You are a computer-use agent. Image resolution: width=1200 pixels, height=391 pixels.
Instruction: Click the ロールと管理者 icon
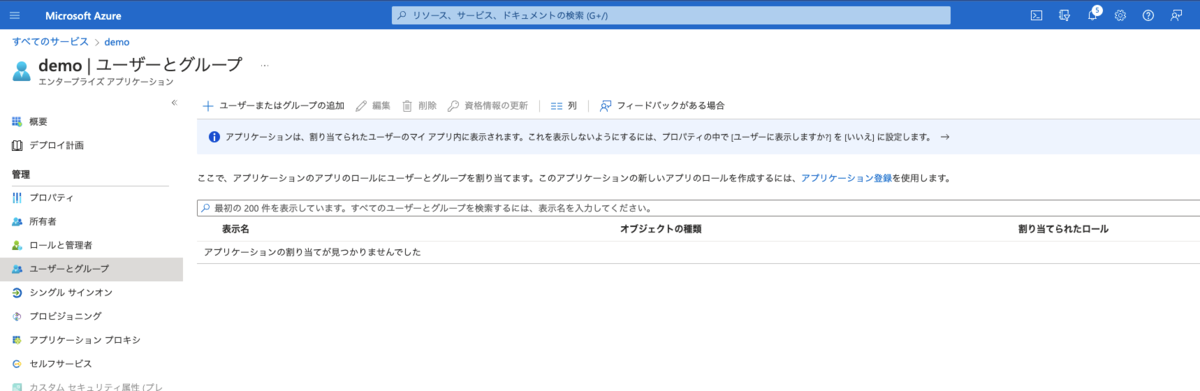tap(17, 245)
